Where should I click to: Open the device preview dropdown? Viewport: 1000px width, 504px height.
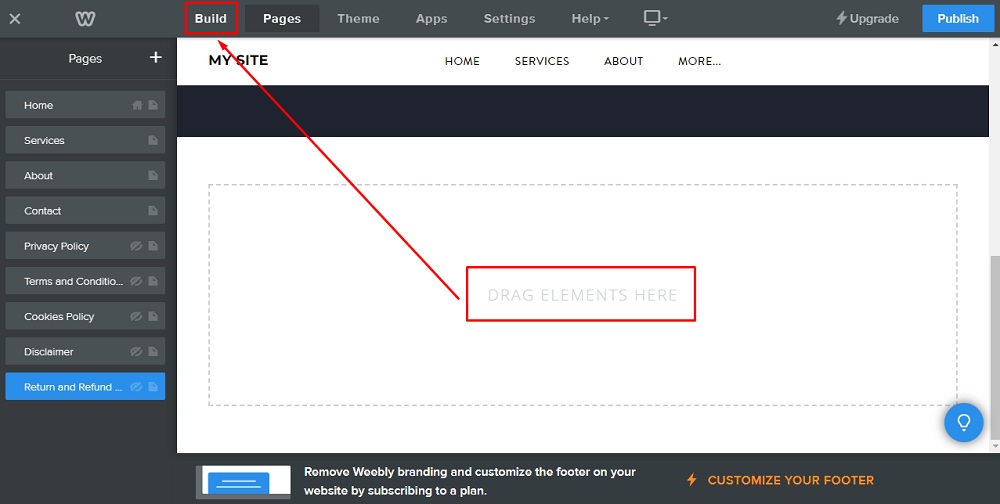pyautogui.click(x=656, y=19)
